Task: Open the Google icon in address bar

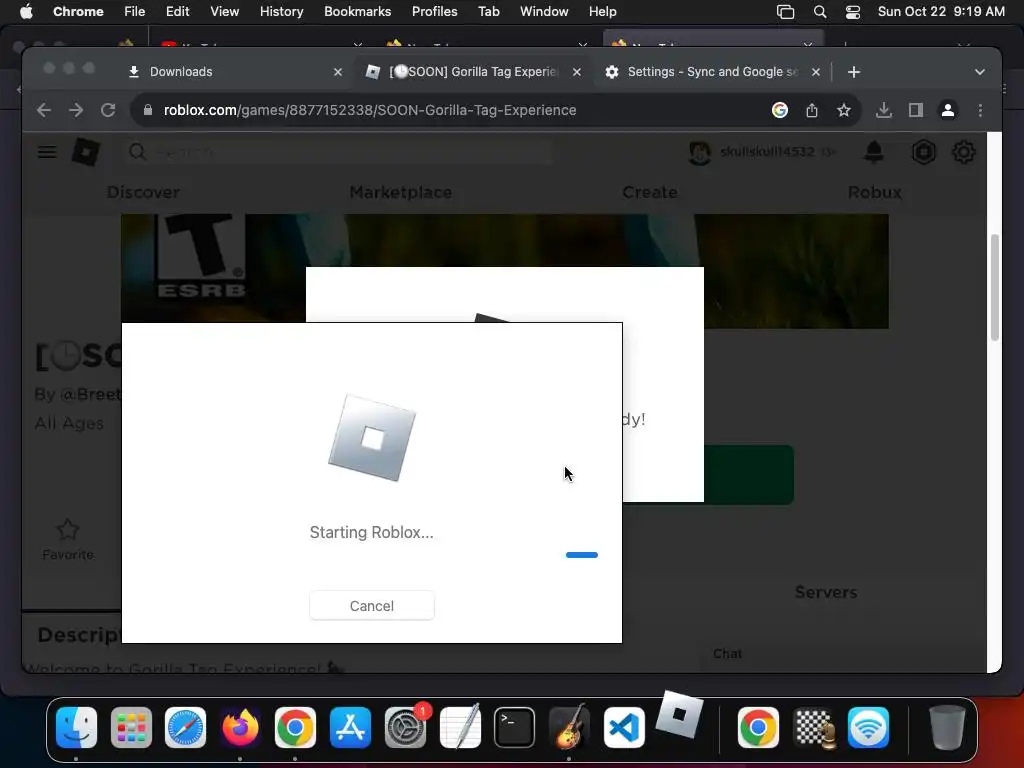Action: point(779,110)
